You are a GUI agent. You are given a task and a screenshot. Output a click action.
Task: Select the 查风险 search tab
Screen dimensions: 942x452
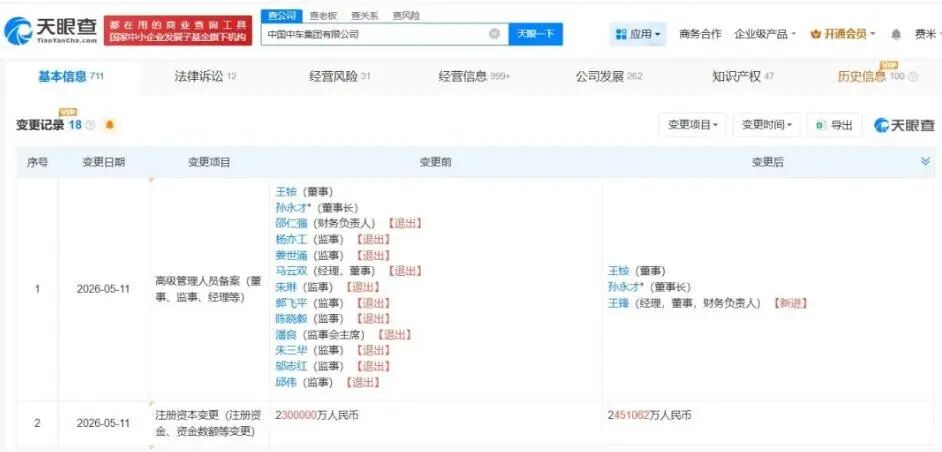pyautogui.click(x=406, y=16)
